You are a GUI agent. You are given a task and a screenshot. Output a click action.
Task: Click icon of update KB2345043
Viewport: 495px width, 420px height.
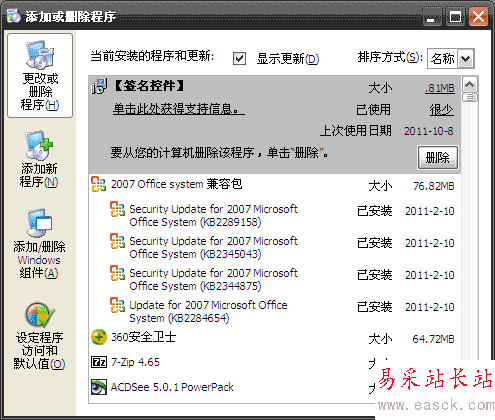[x=117, y=241]
